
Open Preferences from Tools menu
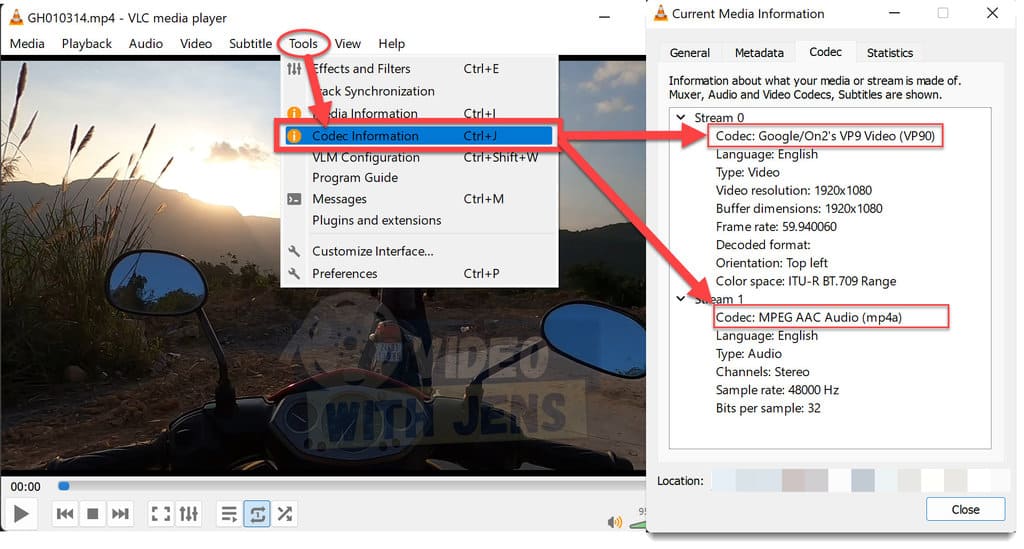point(421,274)
